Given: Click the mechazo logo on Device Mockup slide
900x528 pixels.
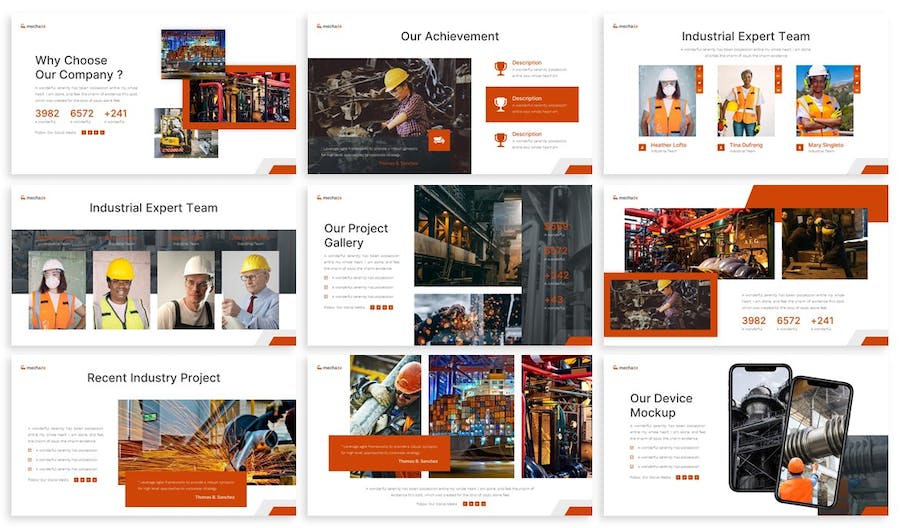Looking at the screenshot, I should [x=626, y=367].
